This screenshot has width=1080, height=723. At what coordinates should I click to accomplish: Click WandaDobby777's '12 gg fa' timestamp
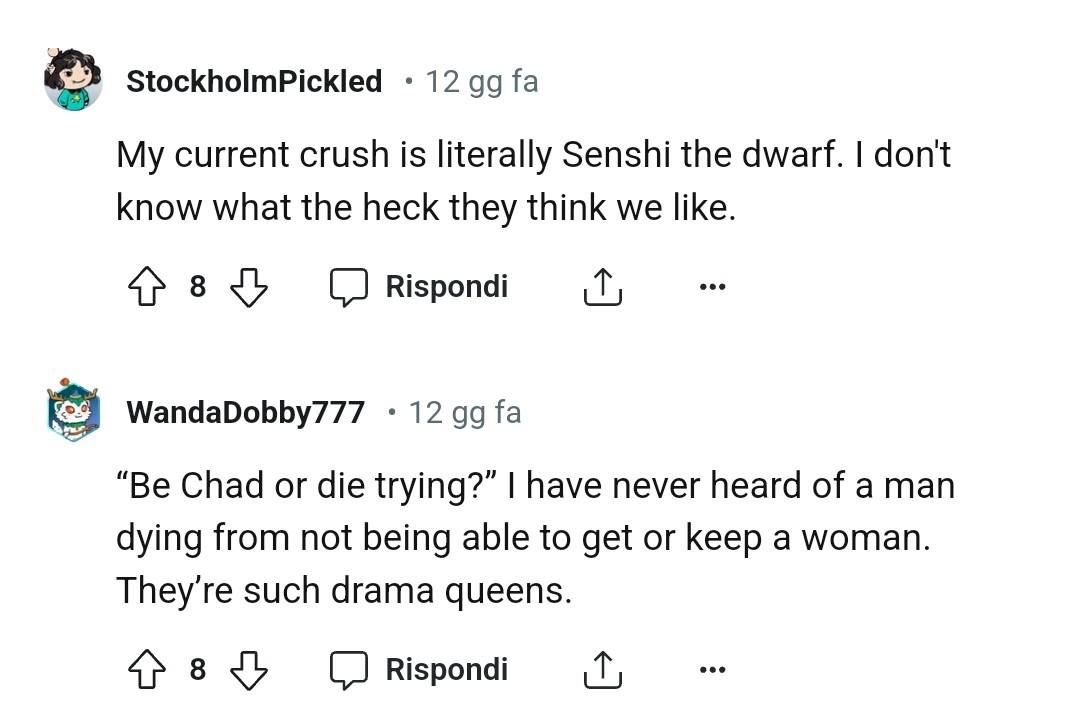[x=465, y=412]
